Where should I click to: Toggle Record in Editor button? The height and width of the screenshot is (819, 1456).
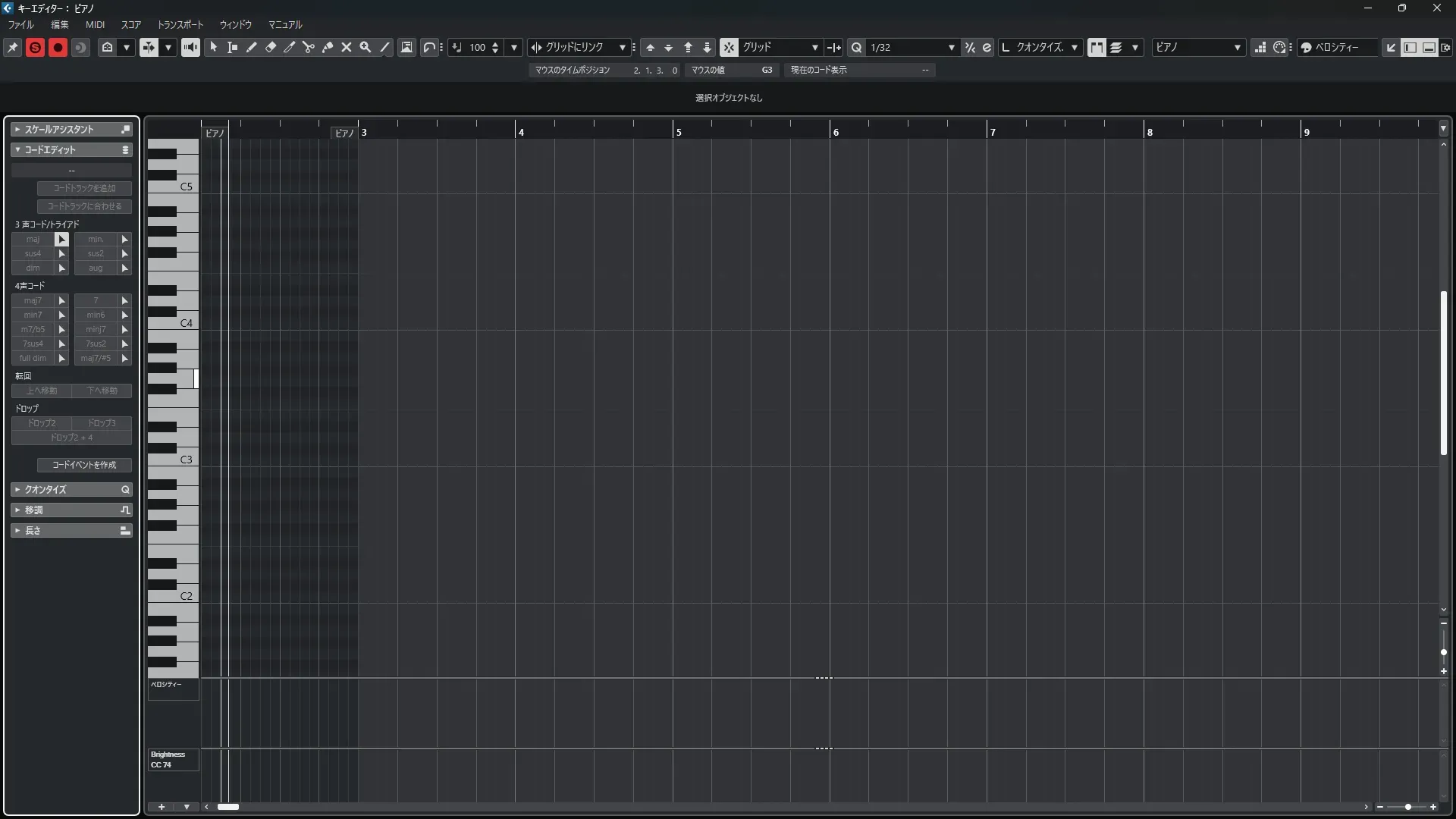click(x=58, y=47)
